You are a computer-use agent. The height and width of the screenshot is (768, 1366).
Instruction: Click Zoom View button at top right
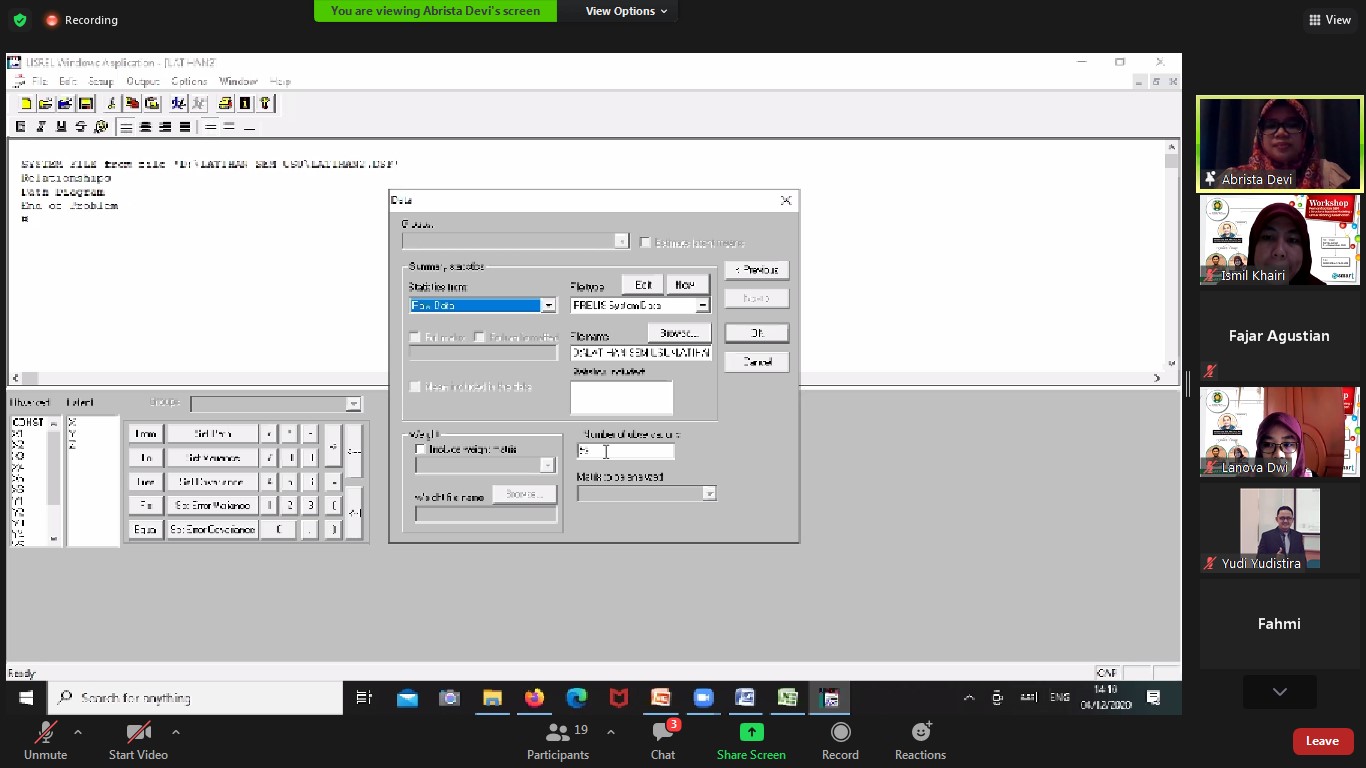click(x=1329, y=20)
